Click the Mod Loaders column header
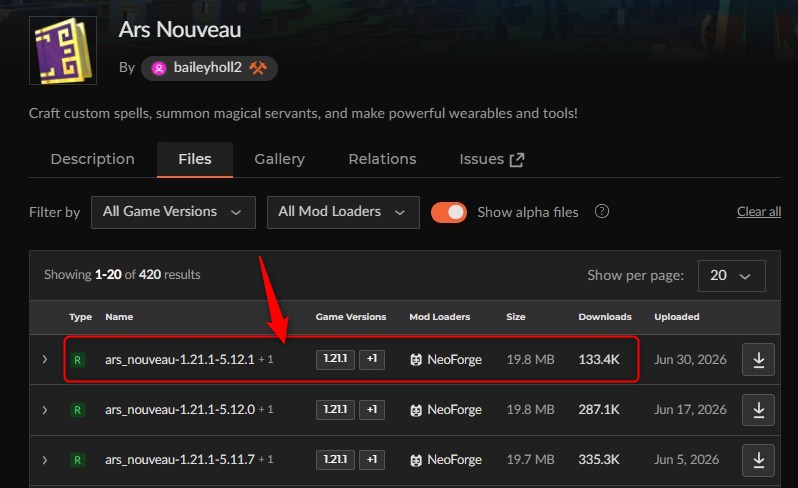Viewport: 798px width, 488px height. pos(440,317)
